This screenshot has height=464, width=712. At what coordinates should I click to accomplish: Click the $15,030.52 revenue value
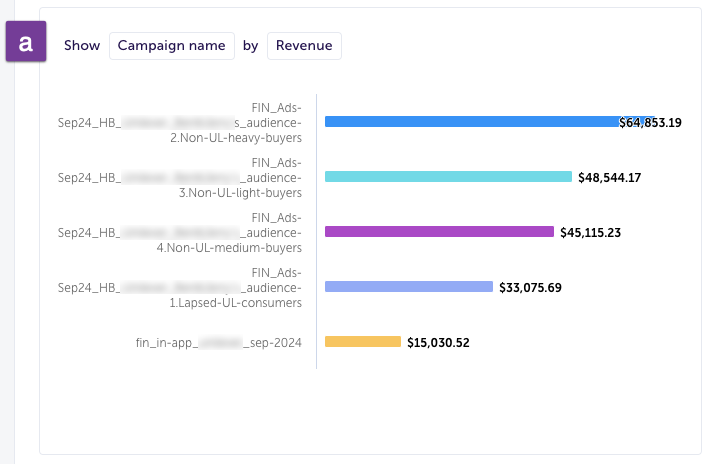[438, 342]
